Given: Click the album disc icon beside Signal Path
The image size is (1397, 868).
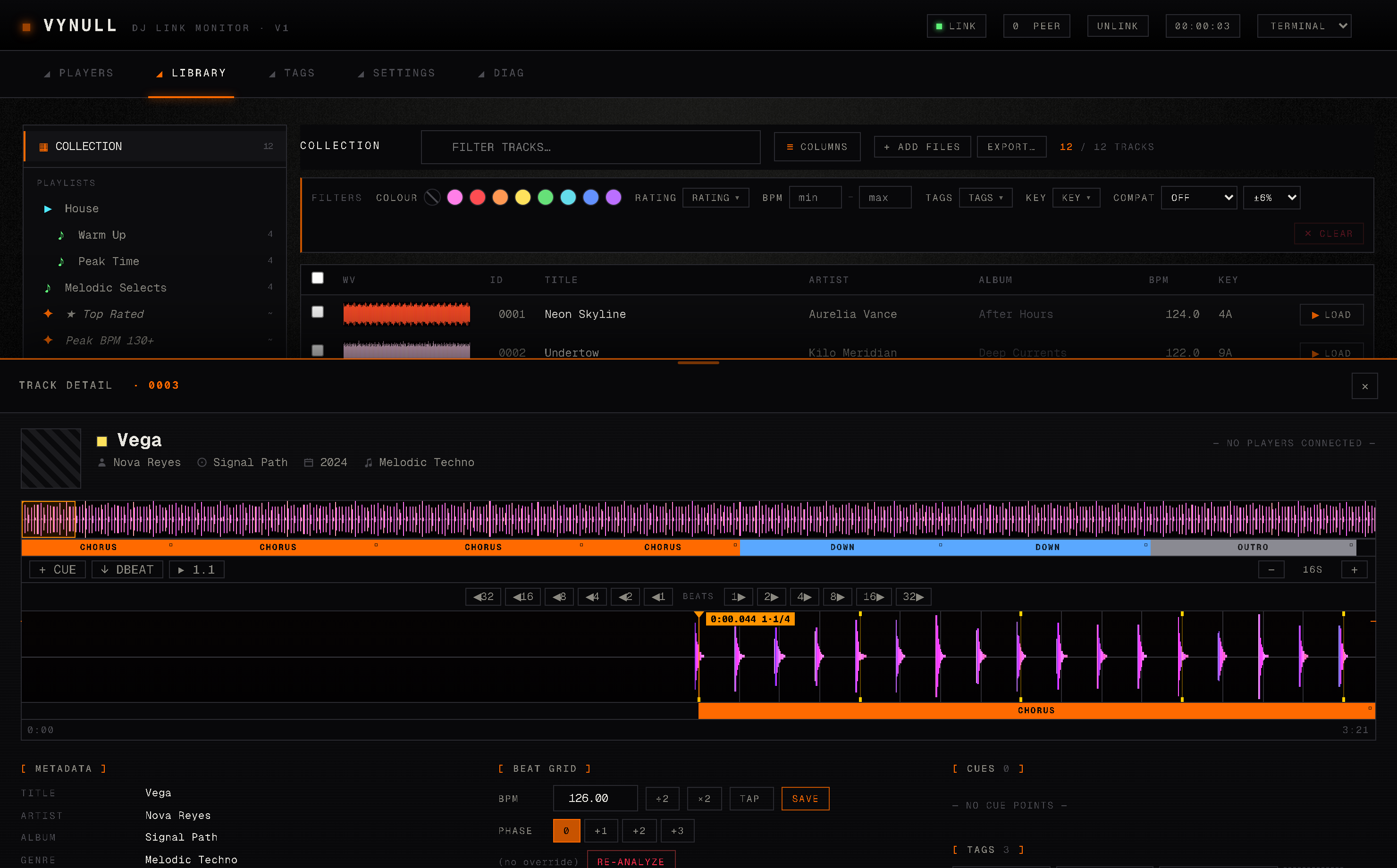Looking at the screenshot, I should (202, 463).
